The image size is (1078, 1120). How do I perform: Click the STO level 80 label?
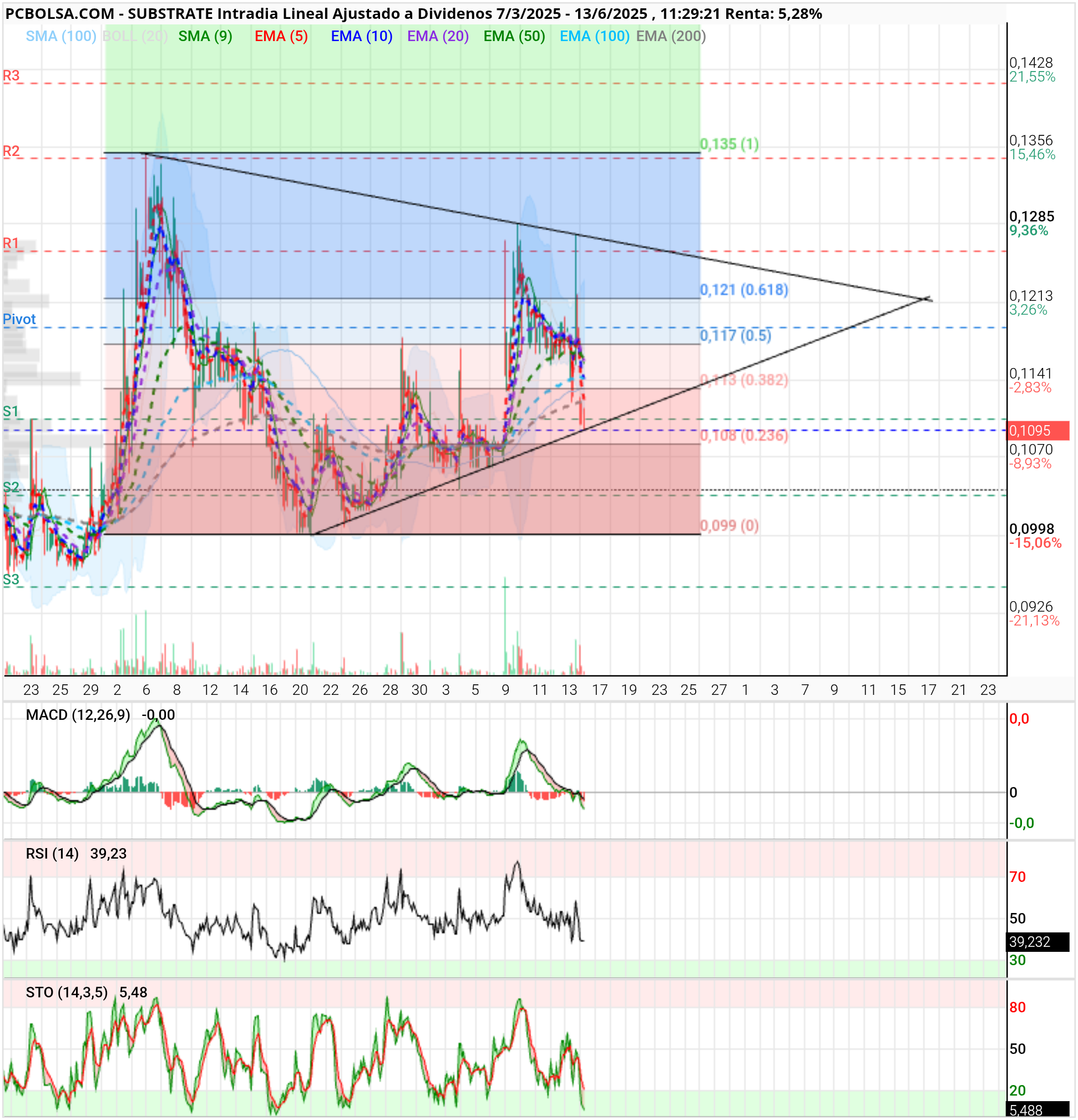point(1017,1007)
